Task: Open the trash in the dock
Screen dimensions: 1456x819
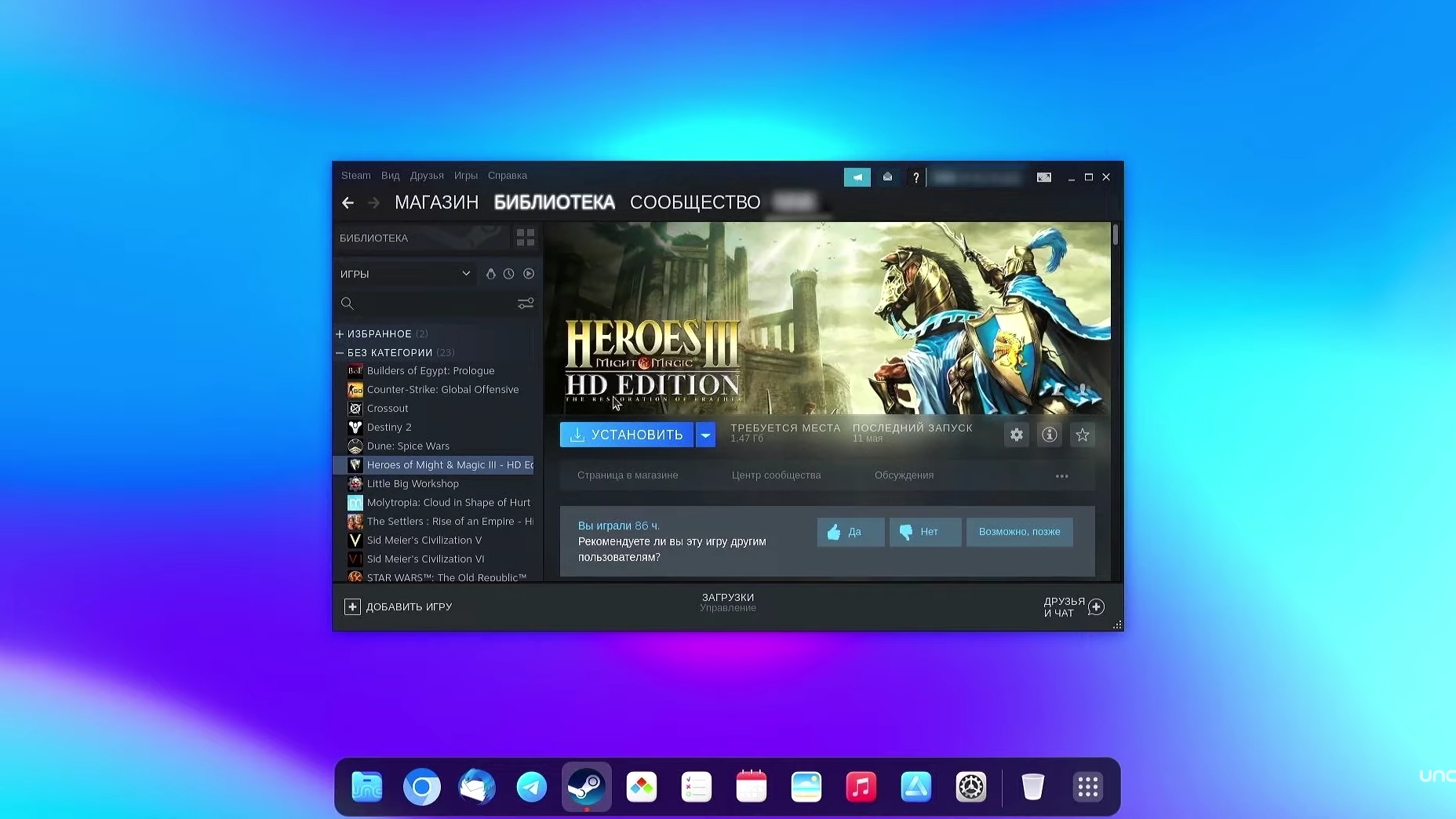Action: click(1033, 787)
